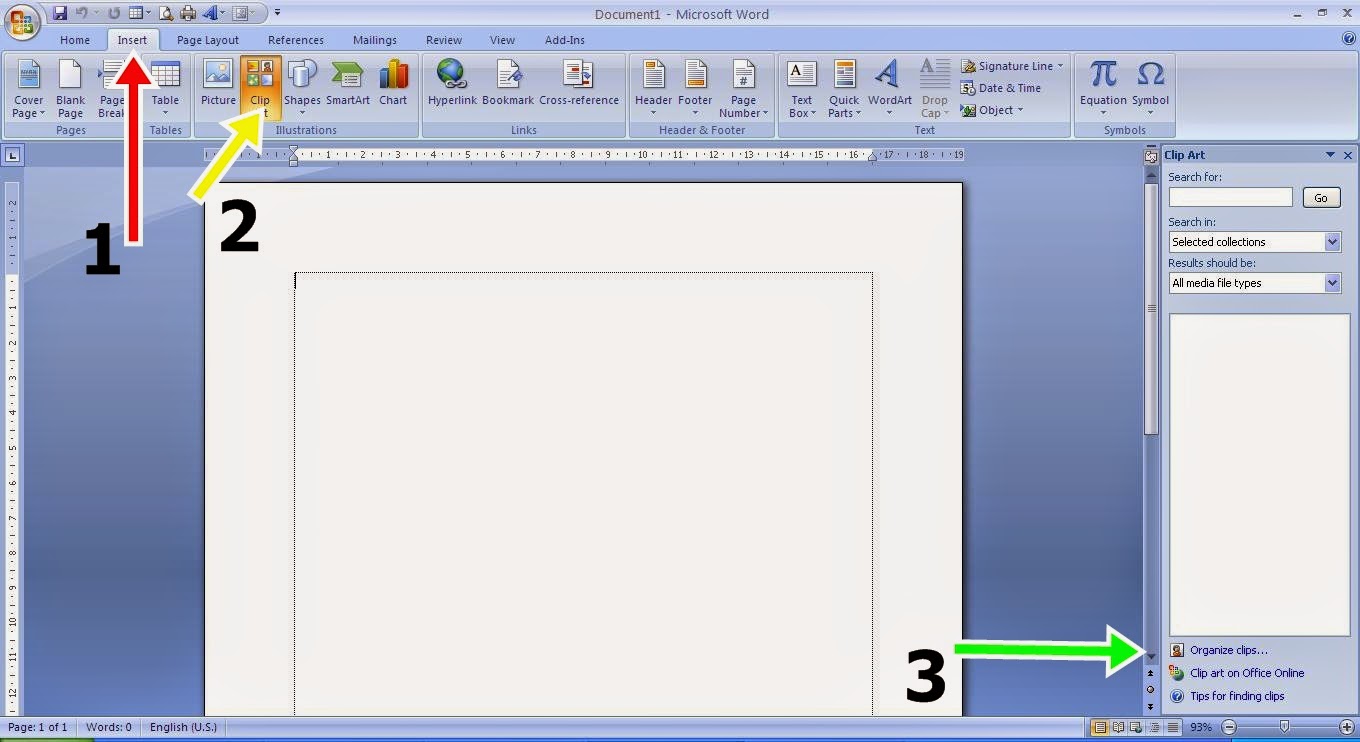
Task: Switch to Web Layout view
Action: coord(1137,727)
